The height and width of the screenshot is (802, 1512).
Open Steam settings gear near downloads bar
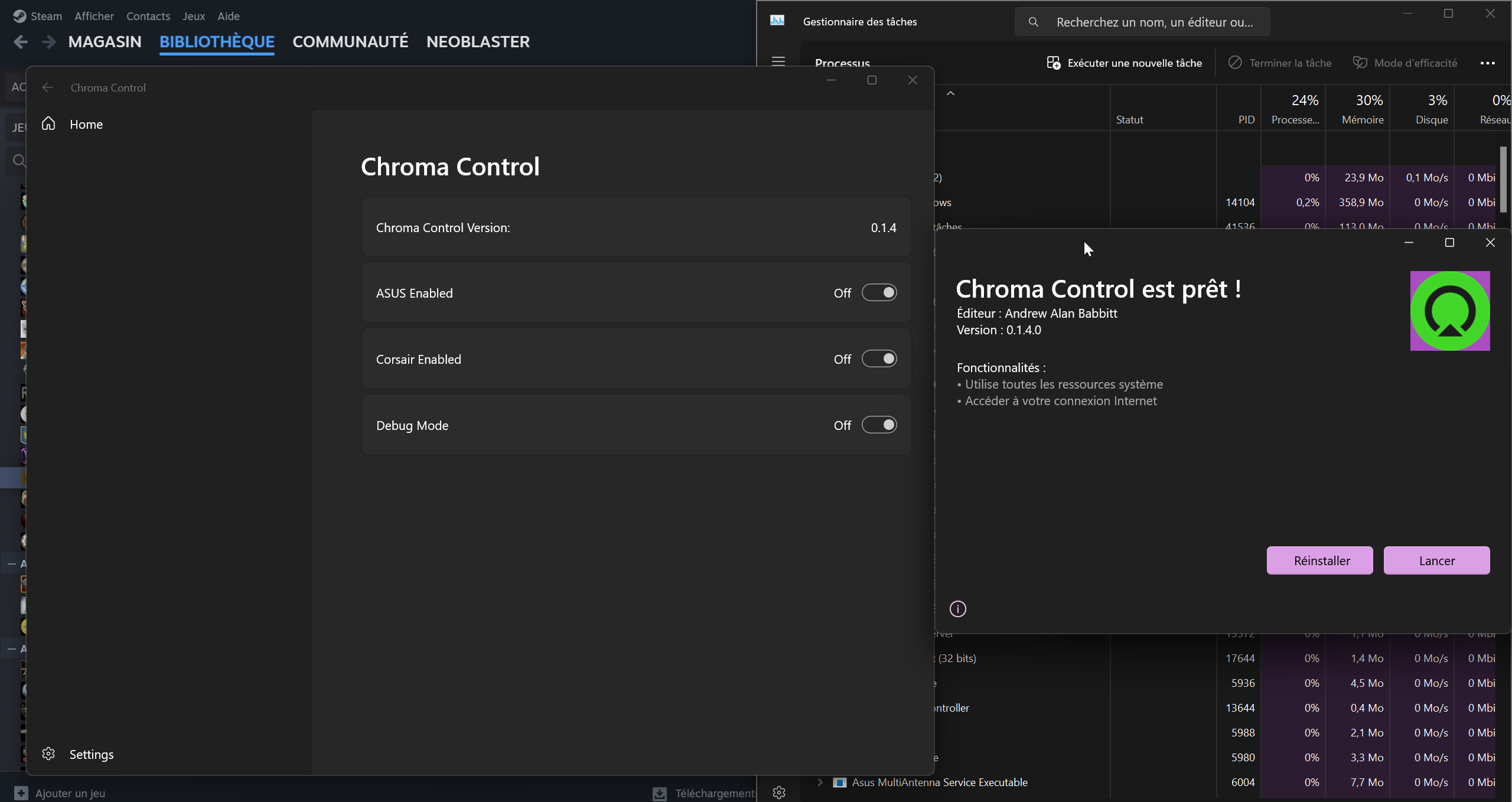point(778,793)
